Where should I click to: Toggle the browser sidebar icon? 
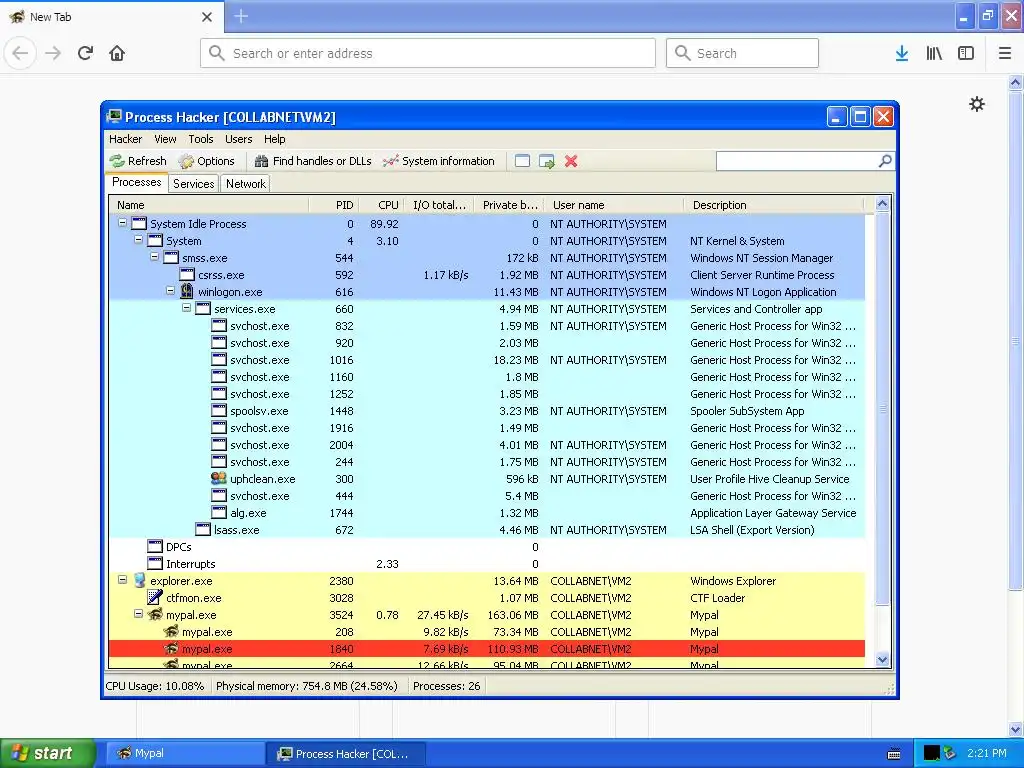[966, 54]
